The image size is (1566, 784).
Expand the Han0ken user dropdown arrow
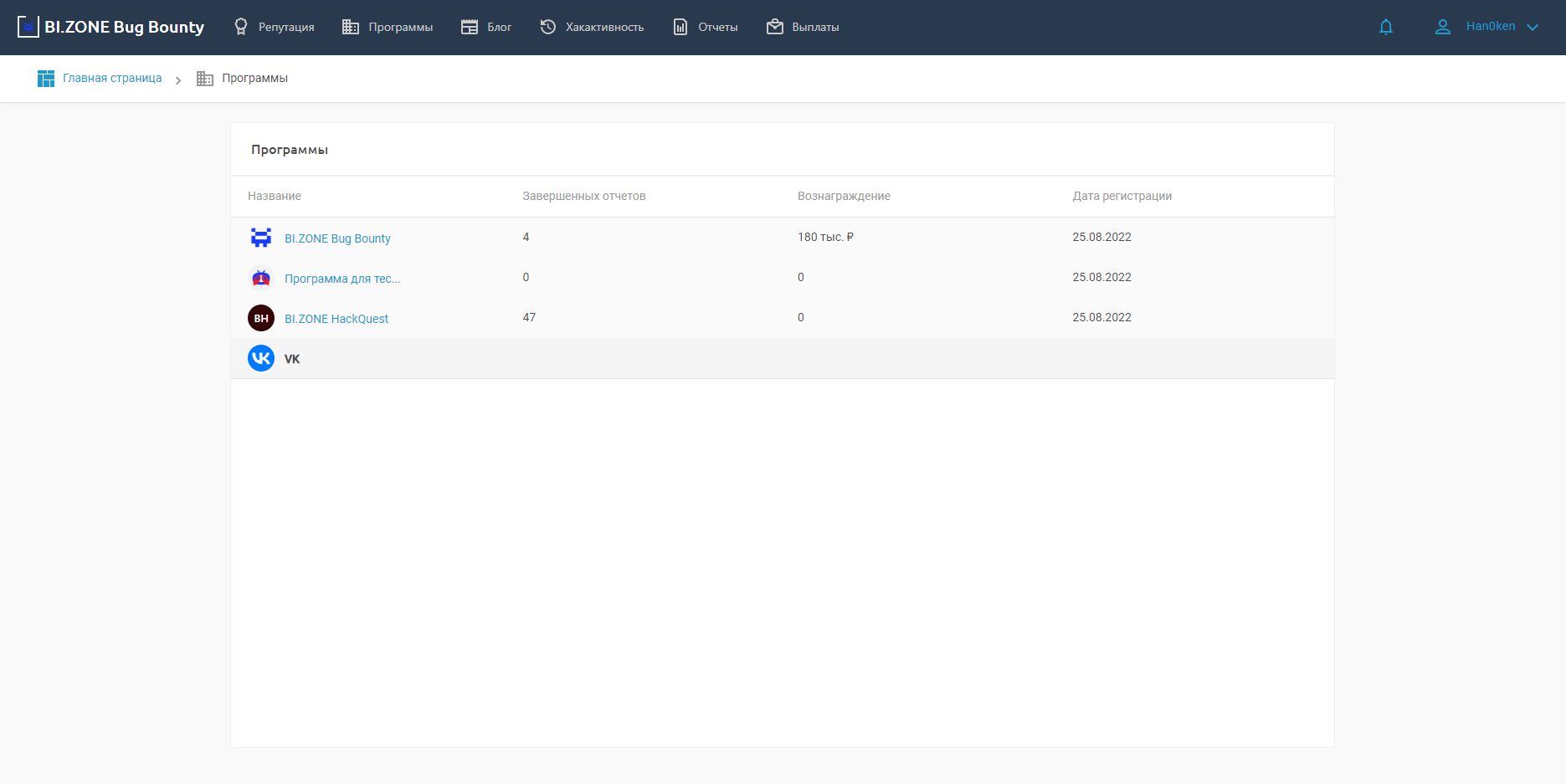[1533, 27]
